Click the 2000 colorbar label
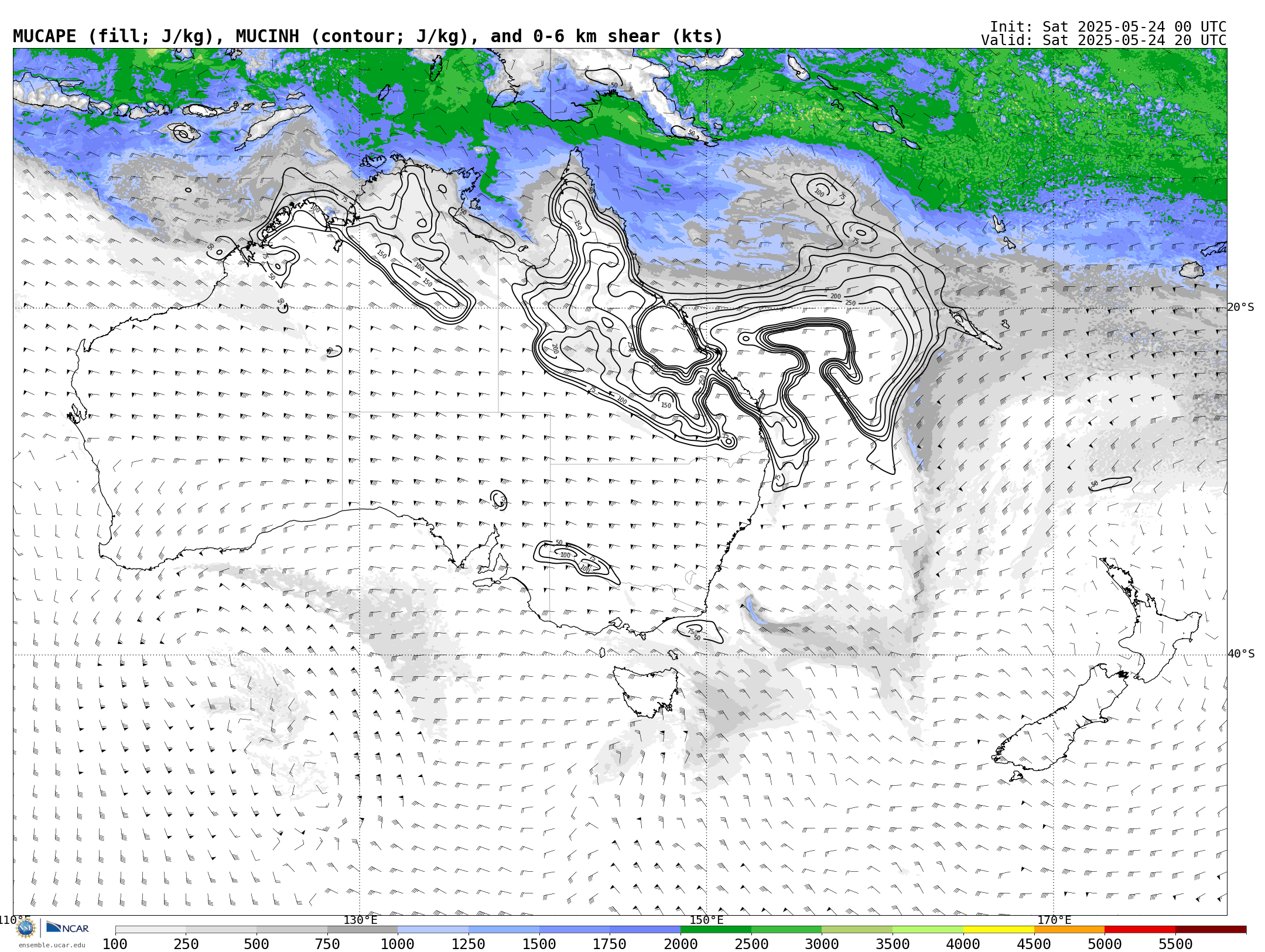 click(x=681, y=944)
